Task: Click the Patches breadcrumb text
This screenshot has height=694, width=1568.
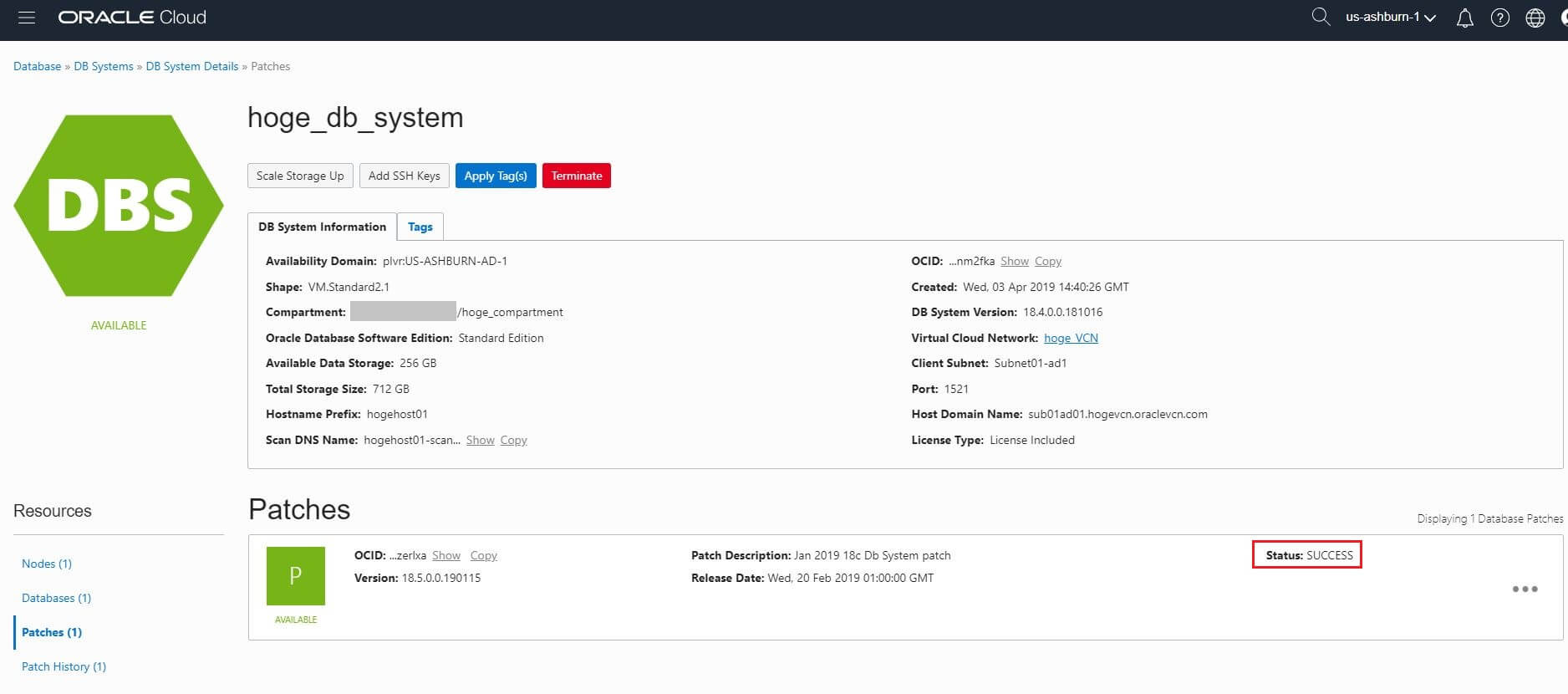Action: click(271, 66)
